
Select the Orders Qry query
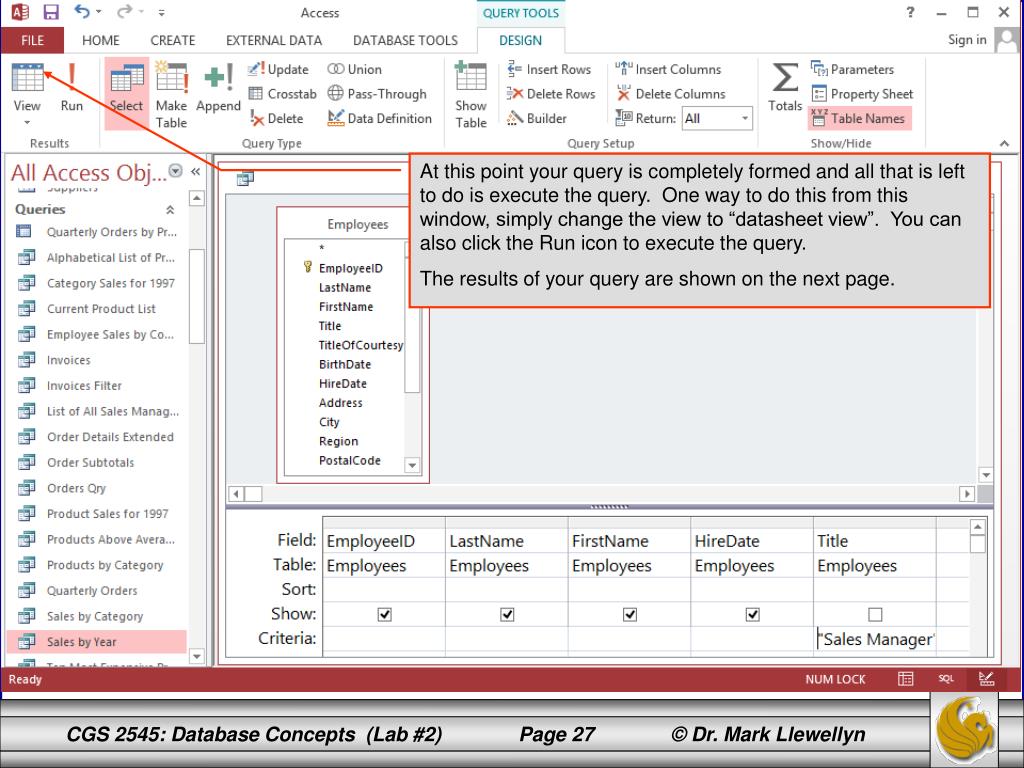[97, 488]
